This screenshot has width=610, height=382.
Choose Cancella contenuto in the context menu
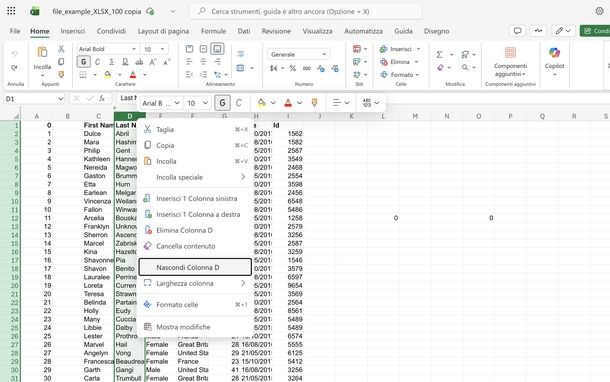click(195, 246)
